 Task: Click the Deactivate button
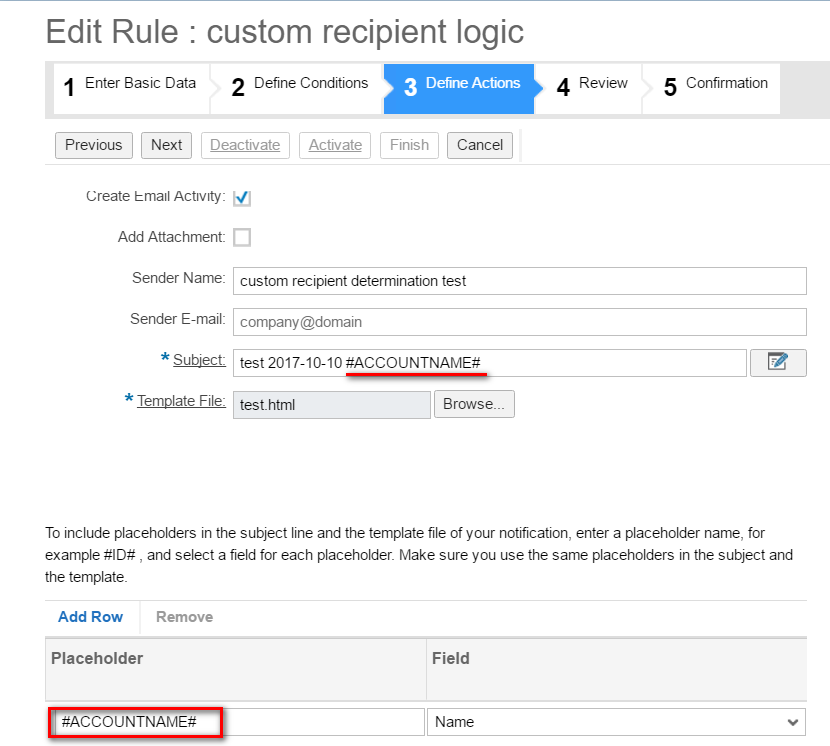point(245,145)
